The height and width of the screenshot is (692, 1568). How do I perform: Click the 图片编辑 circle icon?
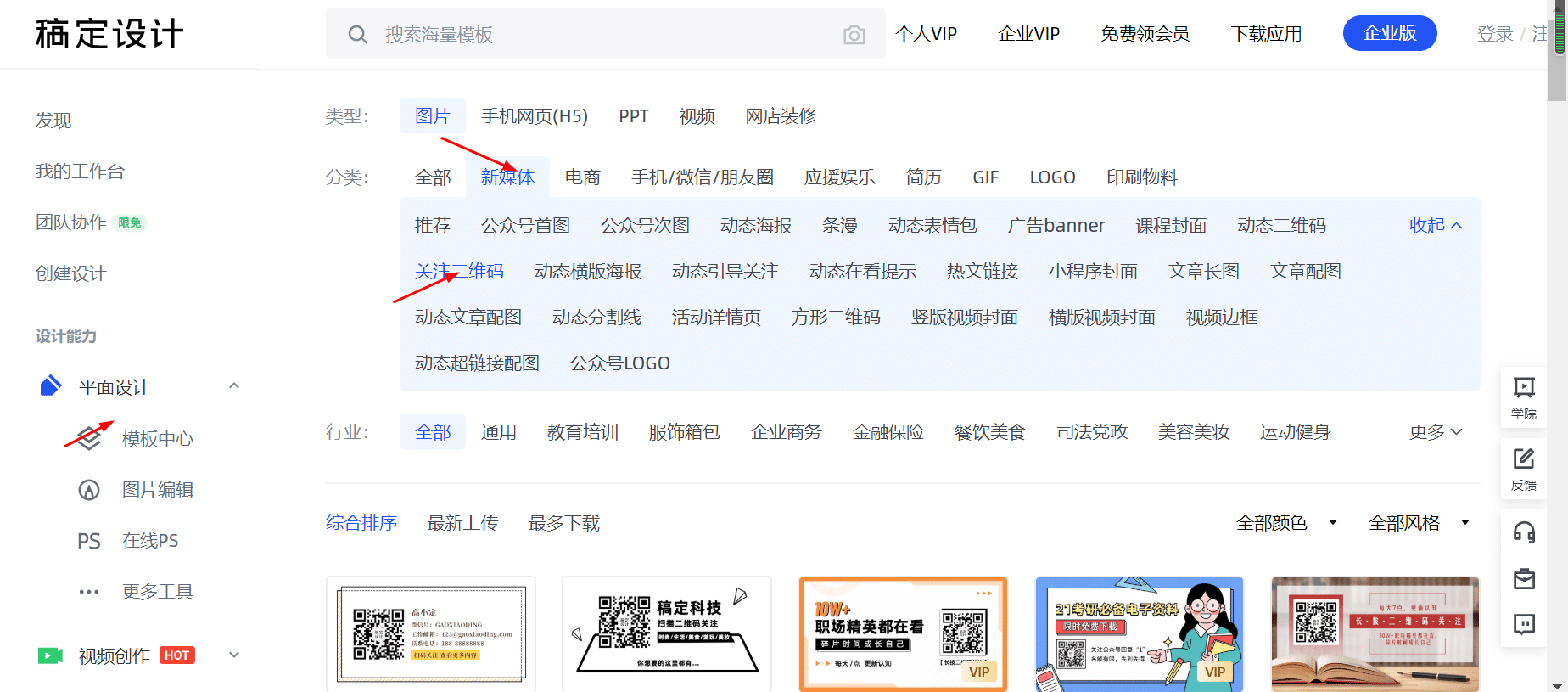tap(89, 490)
